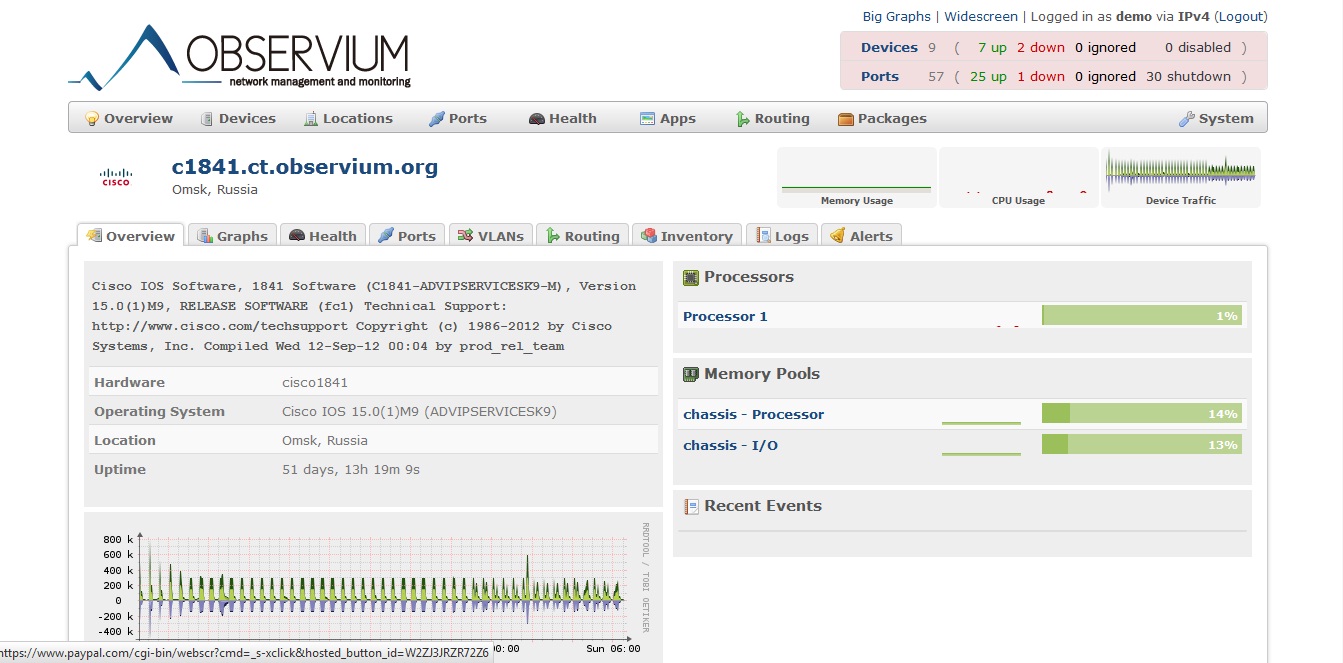Click the Memory Pools icon
Viewport: 1343px width, 663px height.
tap(690, 374)
